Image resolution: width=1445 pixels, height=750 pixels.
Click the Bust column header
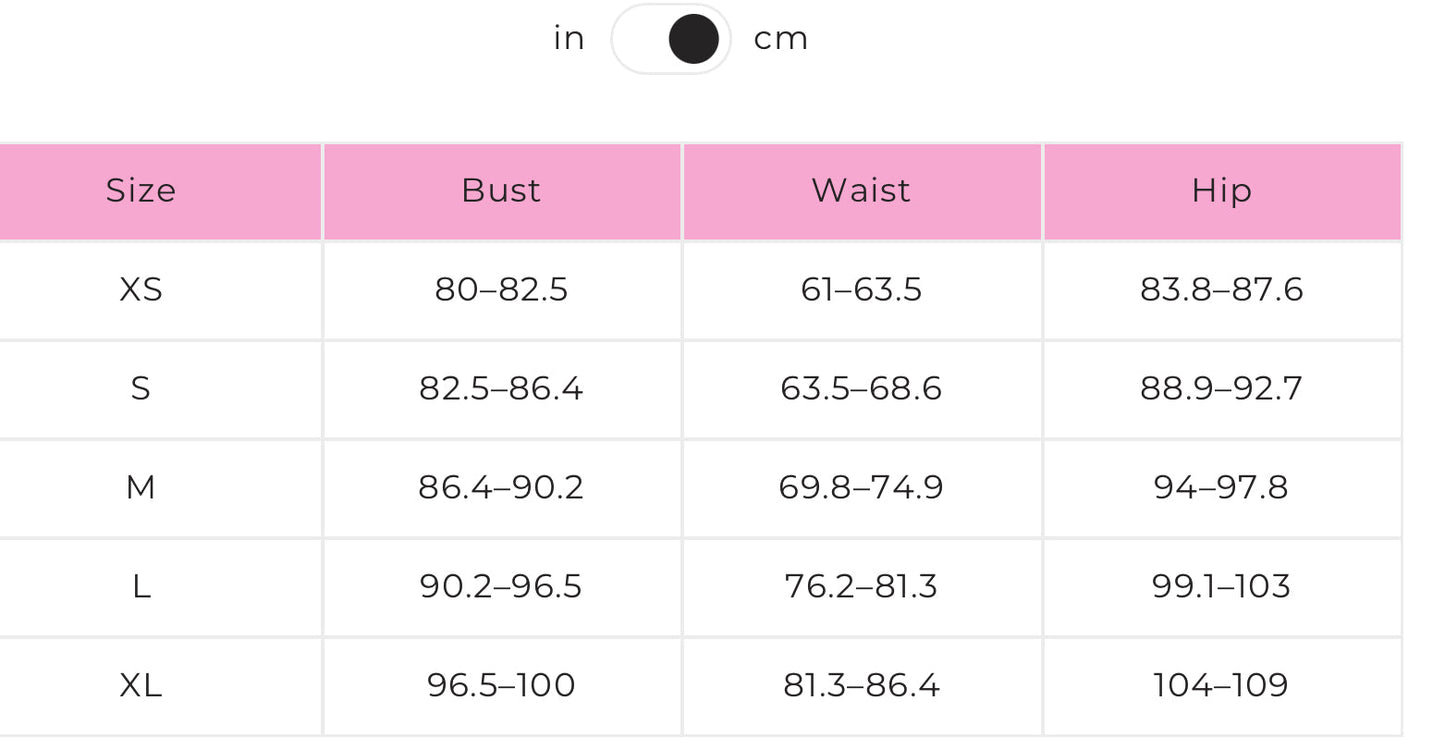[501, 191]
